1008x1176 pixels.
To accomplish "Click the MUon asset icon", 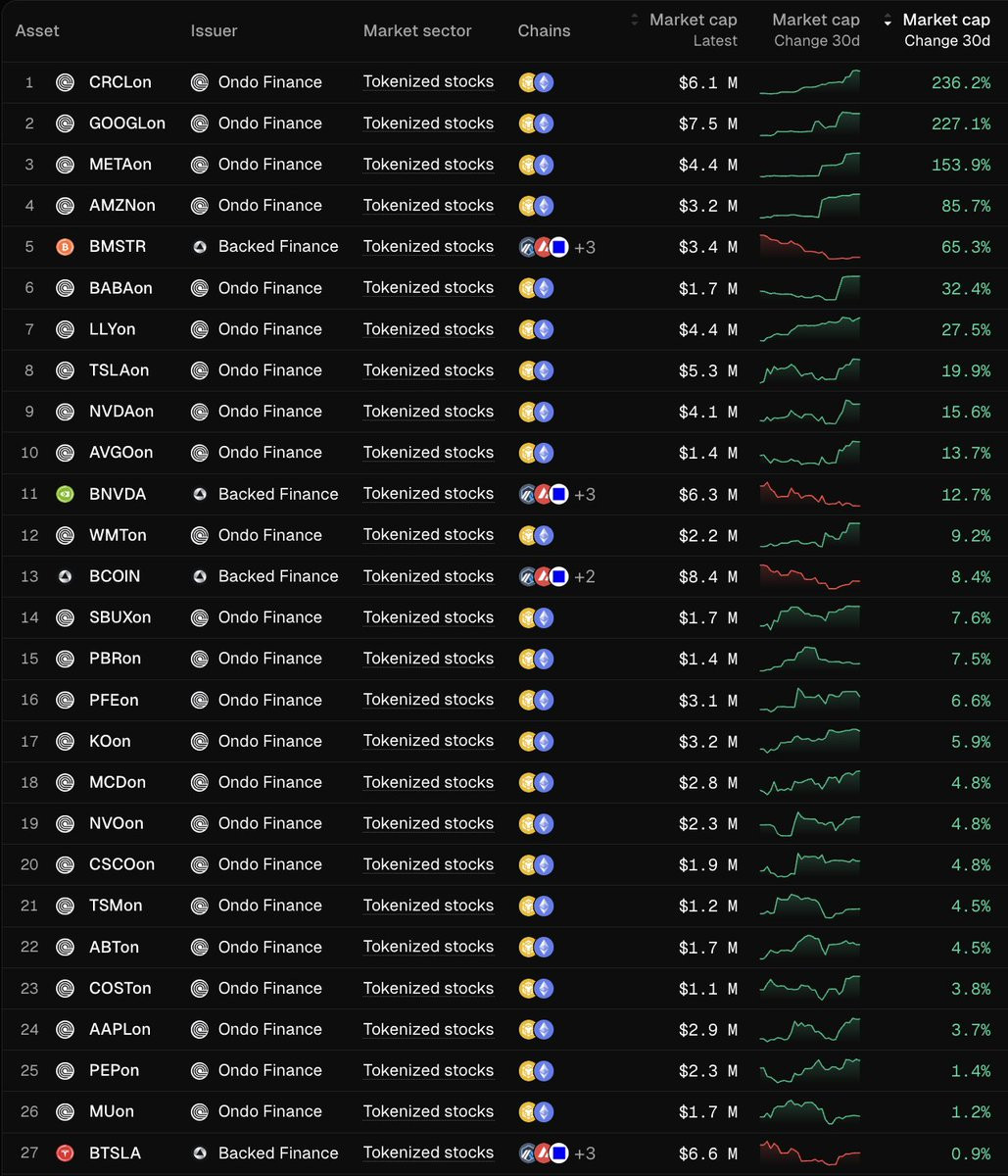I will [x=65, y=1112].
